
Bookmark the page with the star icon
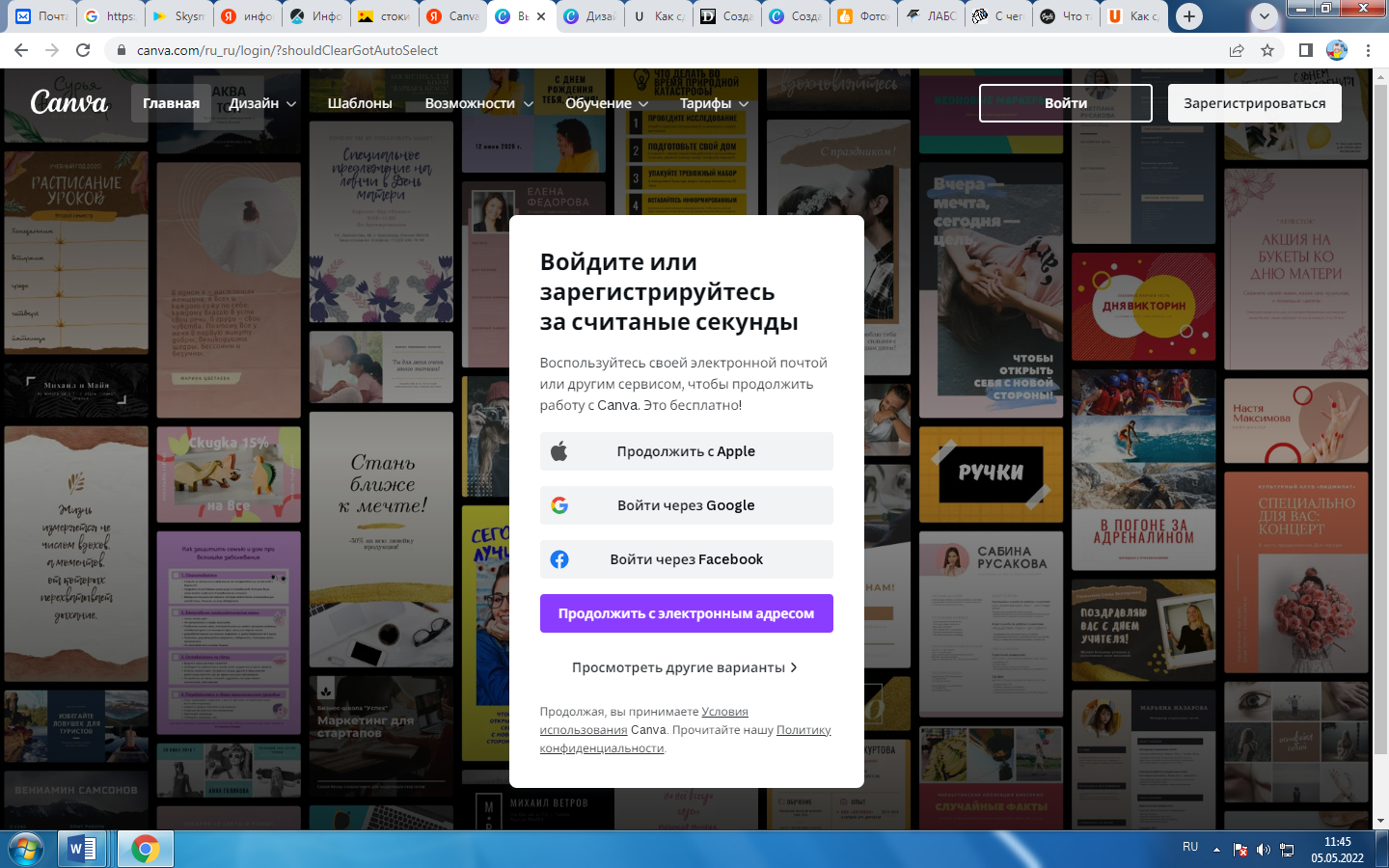pos(1267,50)
